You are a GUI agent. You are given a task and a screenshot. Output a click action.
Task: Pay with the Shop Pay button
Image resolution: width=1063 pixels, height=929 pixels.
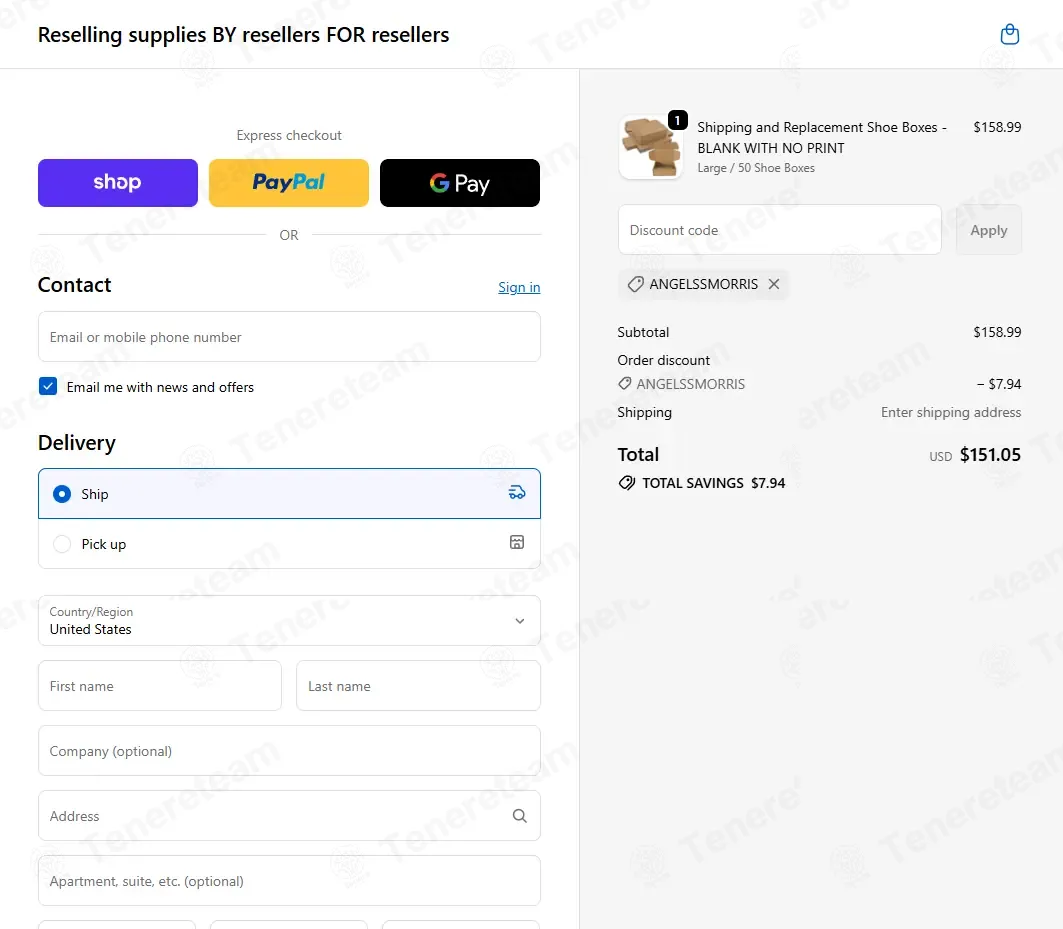pyautogui.click(x=118, y=183)
